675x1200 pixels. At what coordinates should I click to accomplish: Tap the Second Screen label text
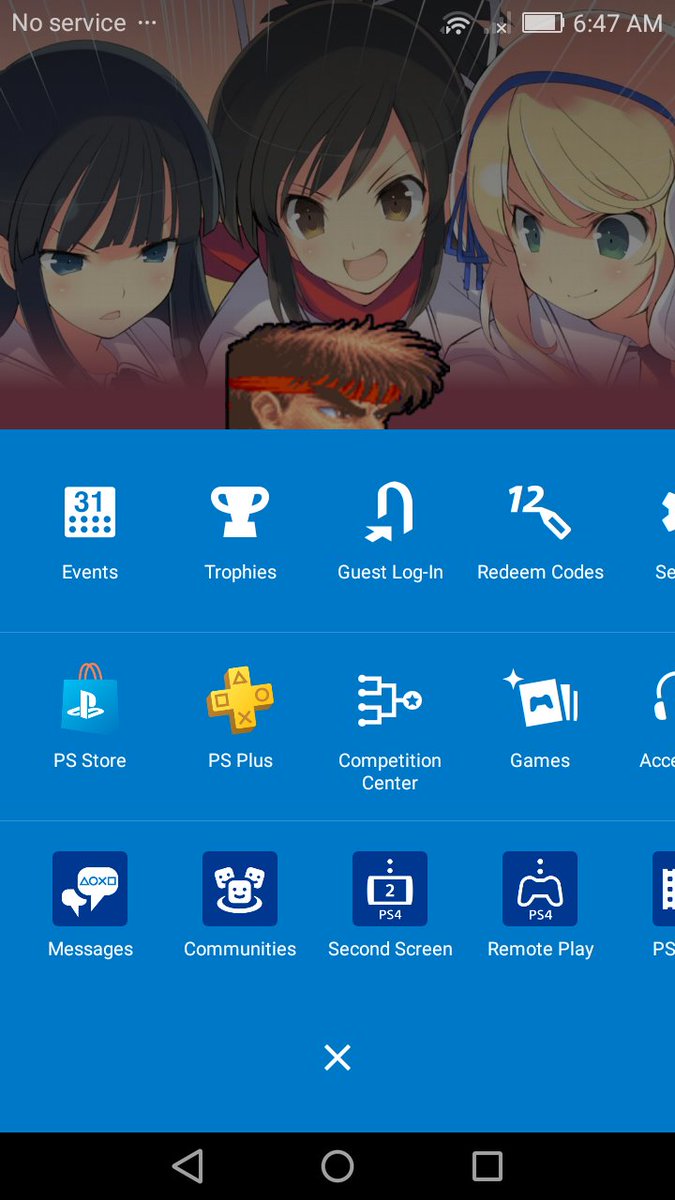(x=390, y=949)
